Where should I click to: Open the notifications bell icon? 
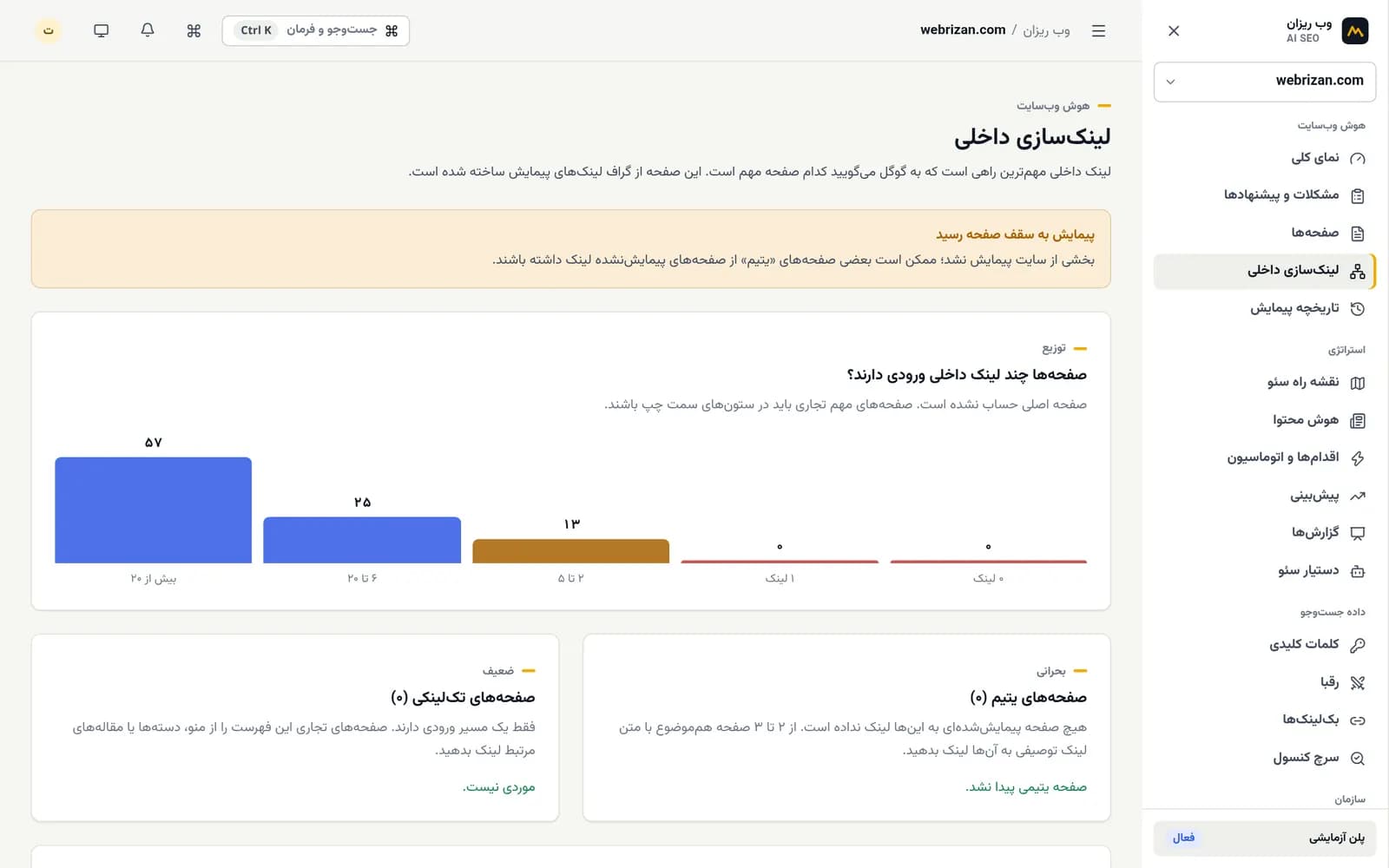point(148,30)
